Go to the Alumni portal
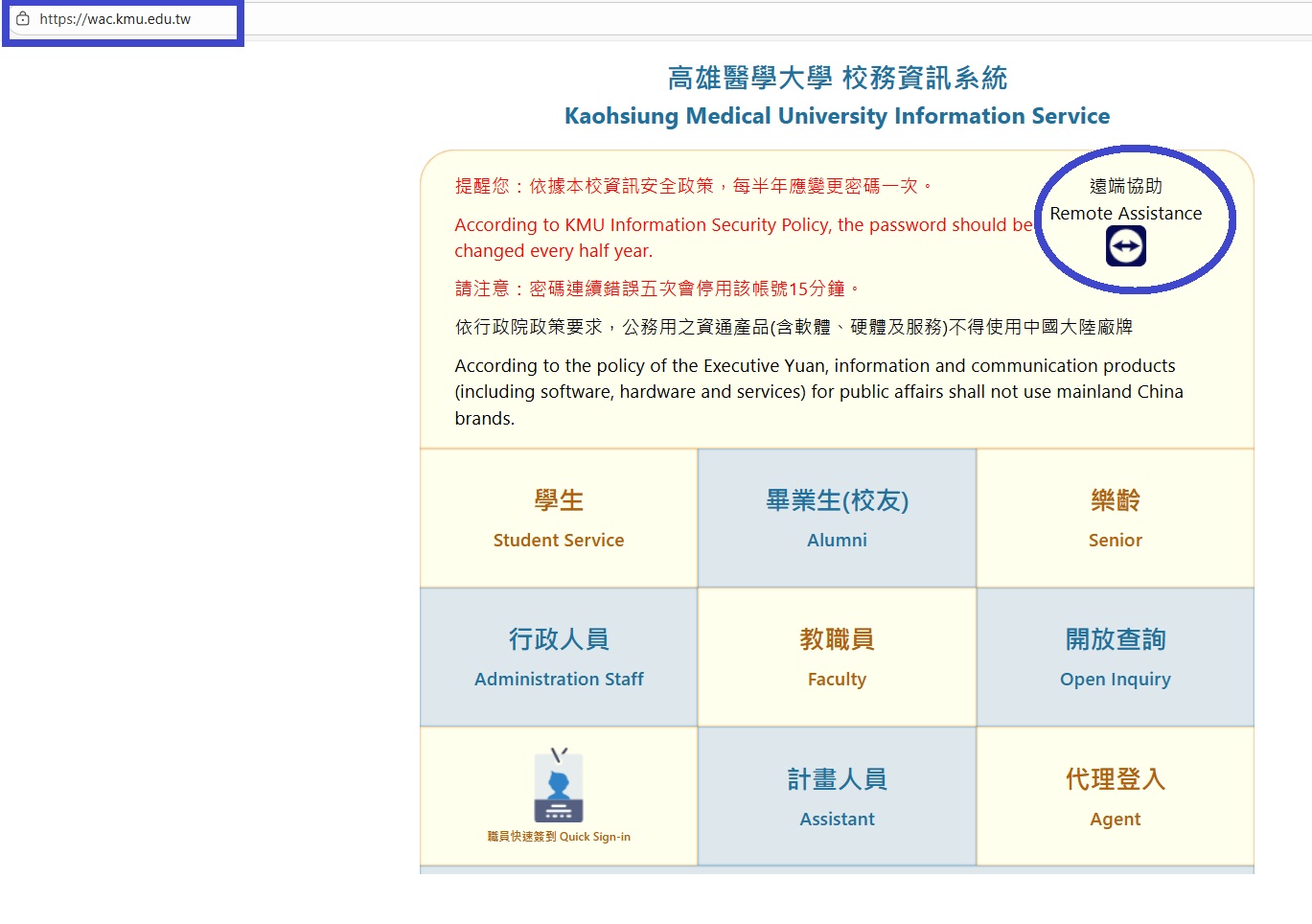Image resolution: width=1312 pixels, height=924 pixels. [x=837, y=540]
